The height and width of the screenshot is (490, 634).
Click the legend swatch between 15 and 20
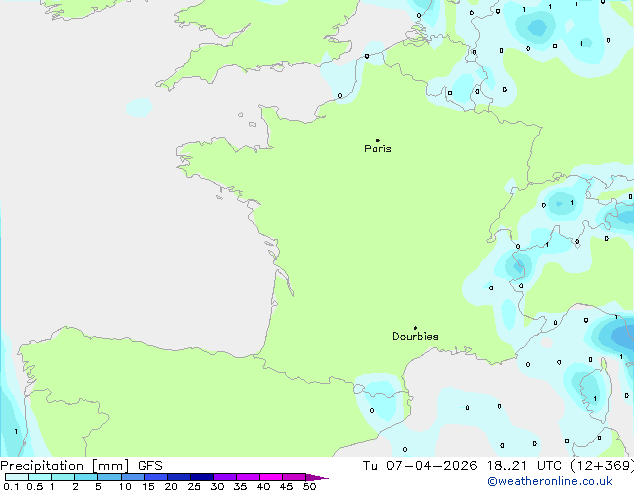coord(156,477)
